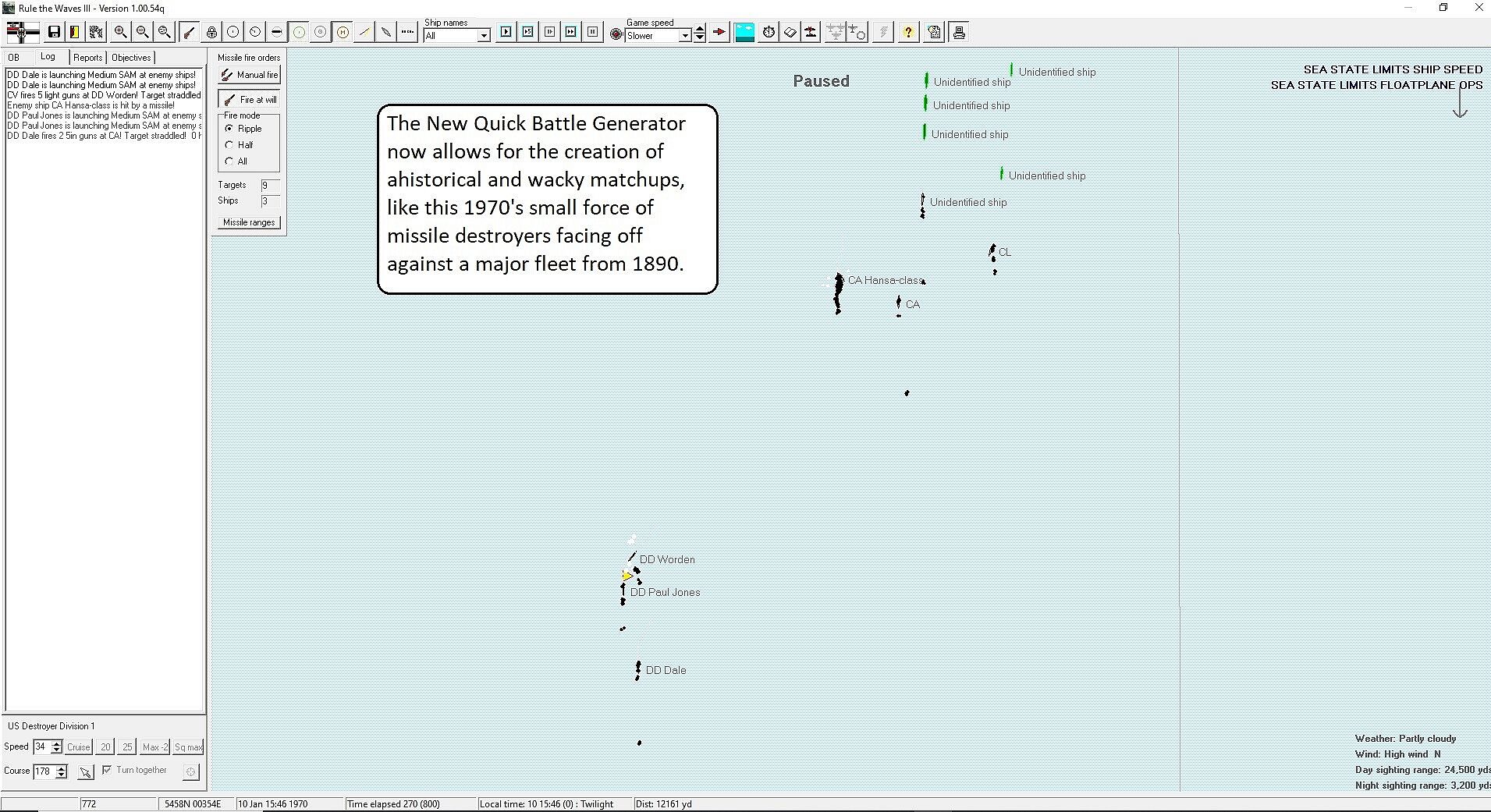Screen dimensions: 1491x812
Task: Click the Ships value field
Action: (270, 200)
